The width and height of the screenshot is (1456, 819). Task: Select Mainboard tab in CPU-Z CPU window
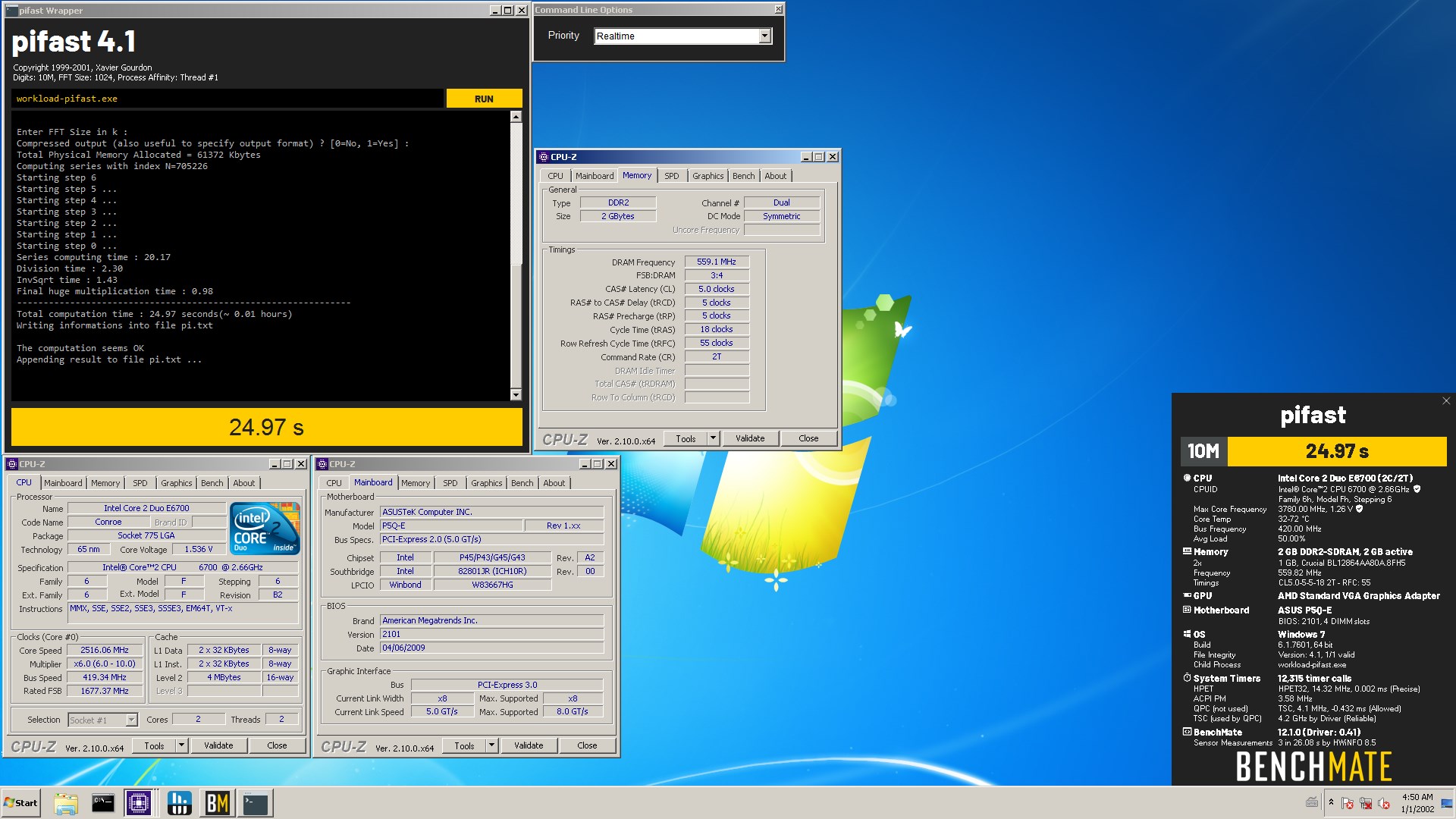(63, 483)
